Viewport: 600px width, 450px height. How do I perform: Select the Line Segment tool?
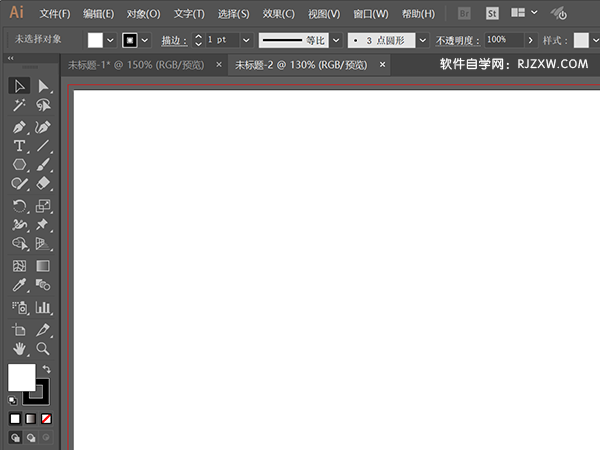point(43,146)
